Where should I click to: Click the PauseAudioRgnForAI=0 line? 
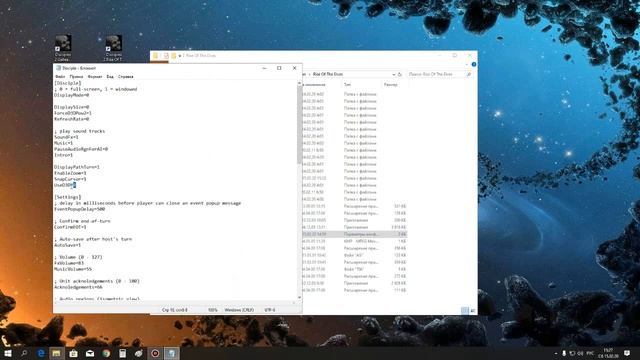[x=81, y=149]
